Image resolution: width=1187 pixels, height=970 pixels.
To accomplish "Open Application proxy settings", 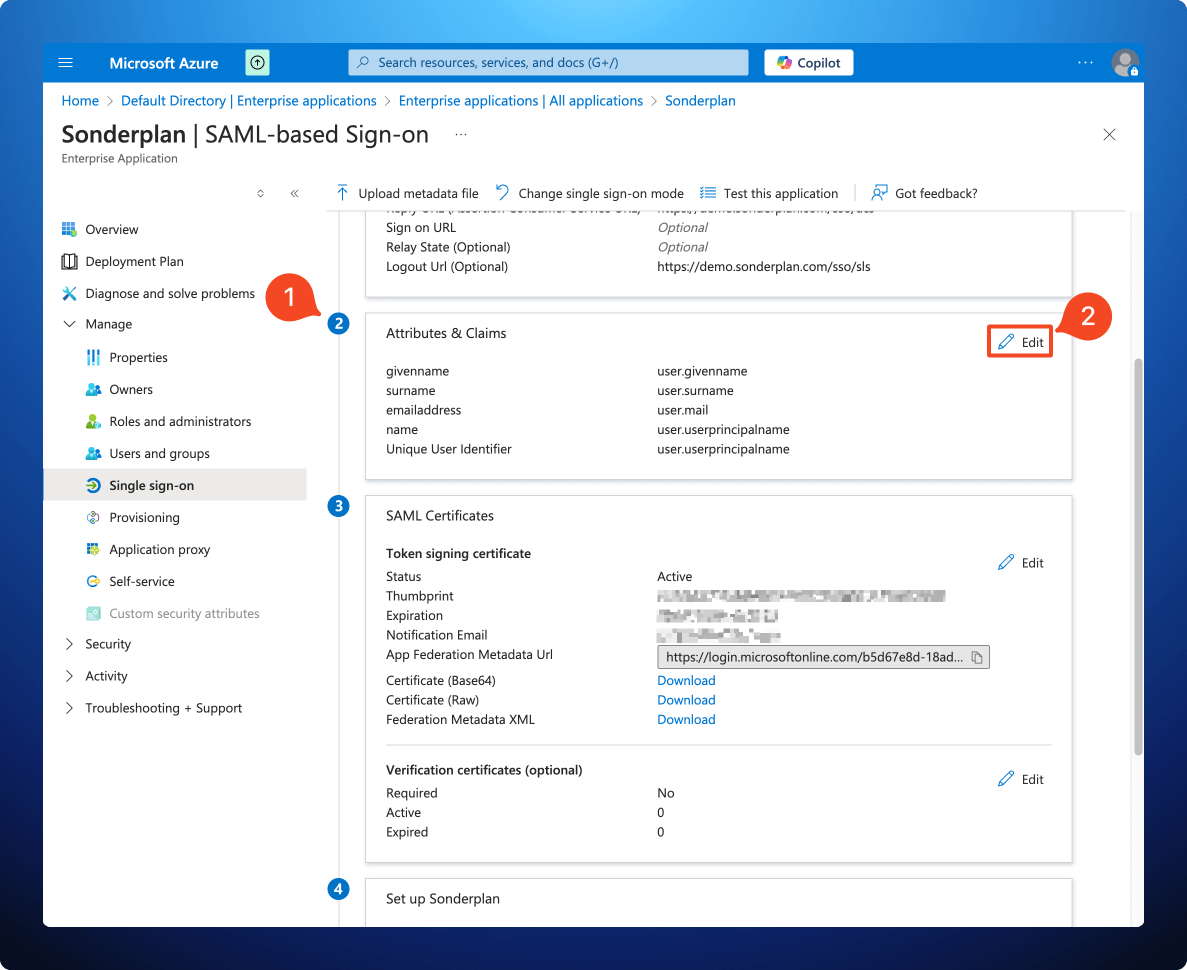I will click(158, 549).
